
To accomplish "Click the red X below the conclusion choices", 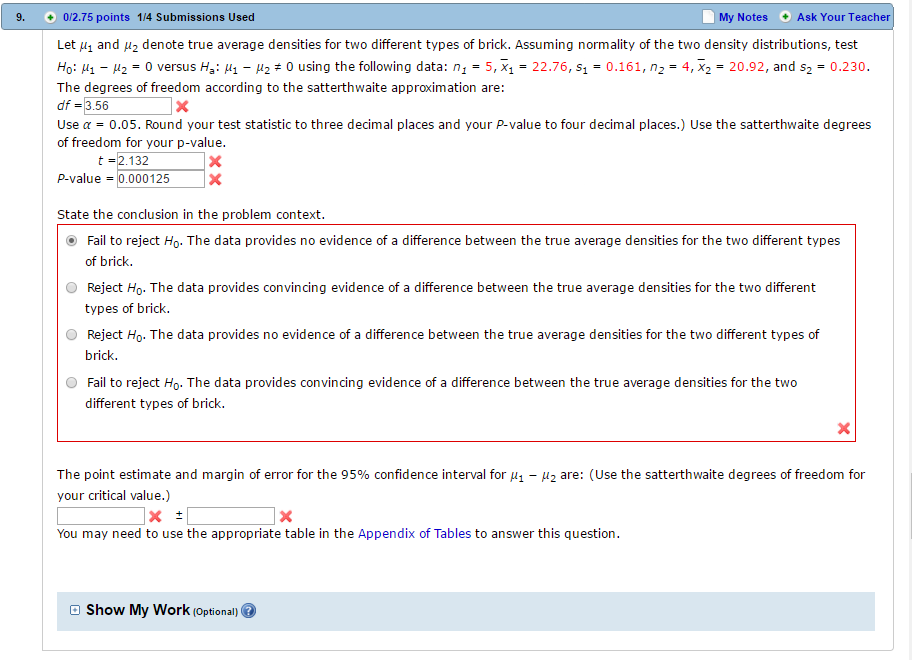I will coord(844,429).
